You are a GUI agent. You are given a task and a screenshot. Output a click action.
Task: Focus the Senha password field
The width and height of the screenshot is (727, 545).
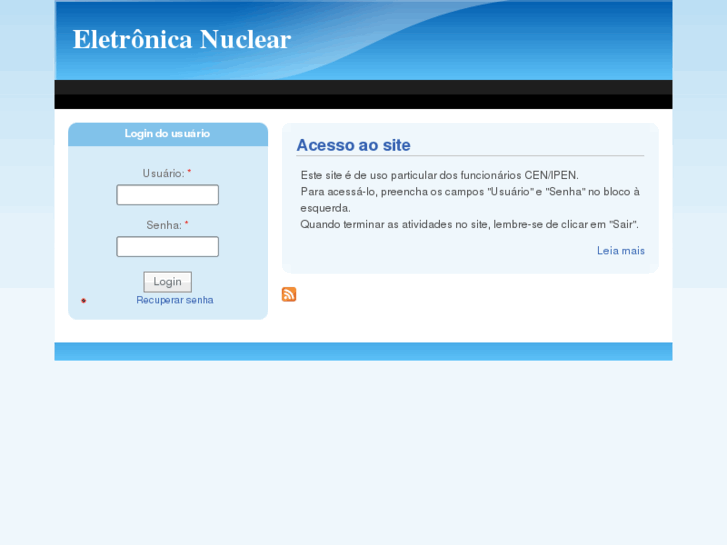coord(167,247)
